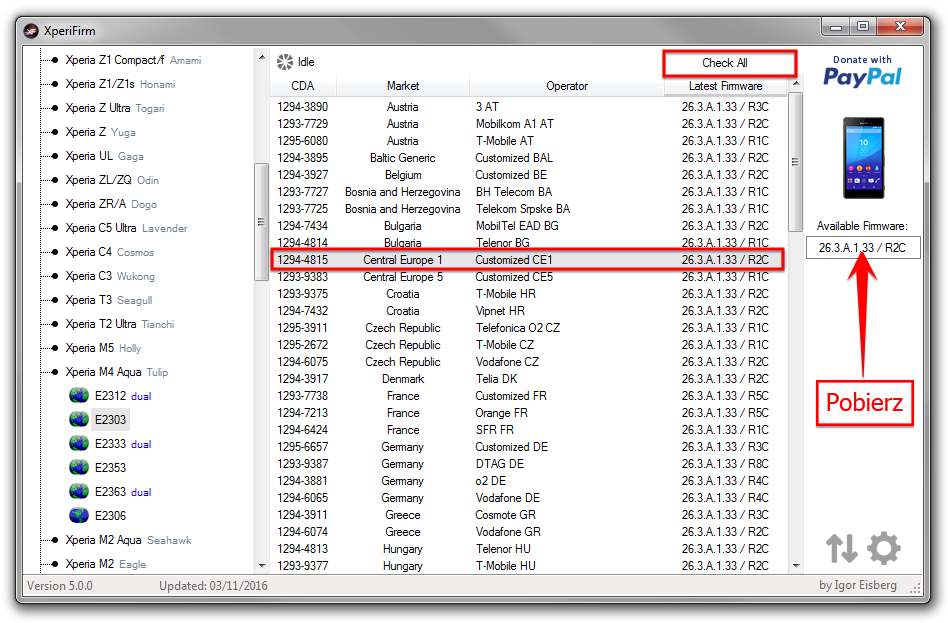Click the globe icon beside E2306

pos(79,515)
